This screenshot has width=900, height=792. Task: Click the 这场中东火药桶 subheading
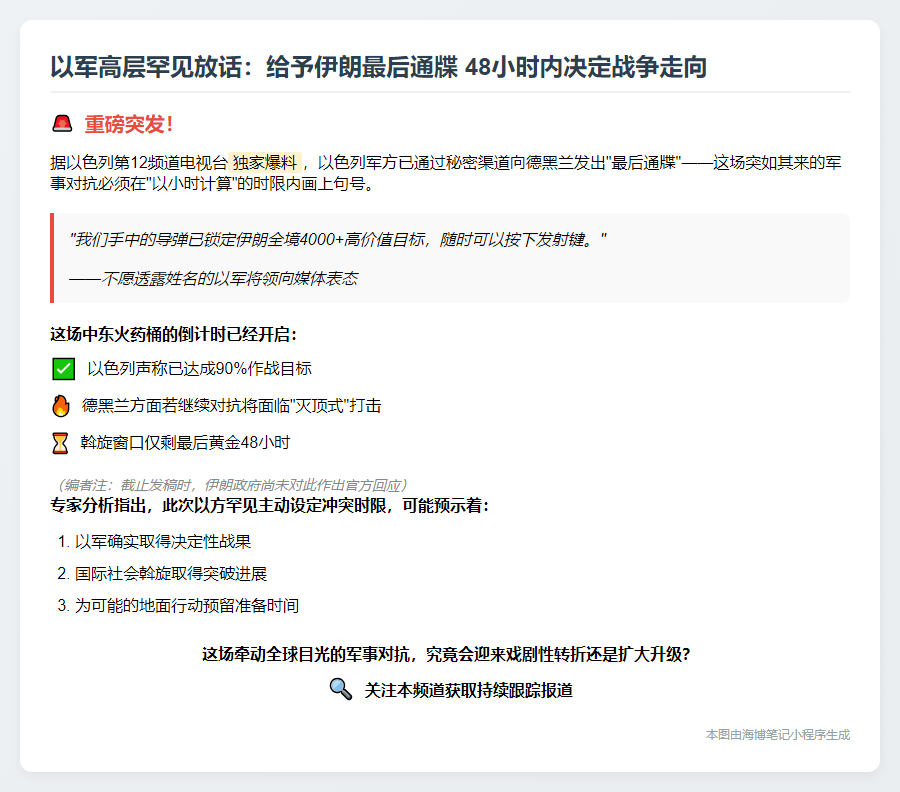point(173,334)
